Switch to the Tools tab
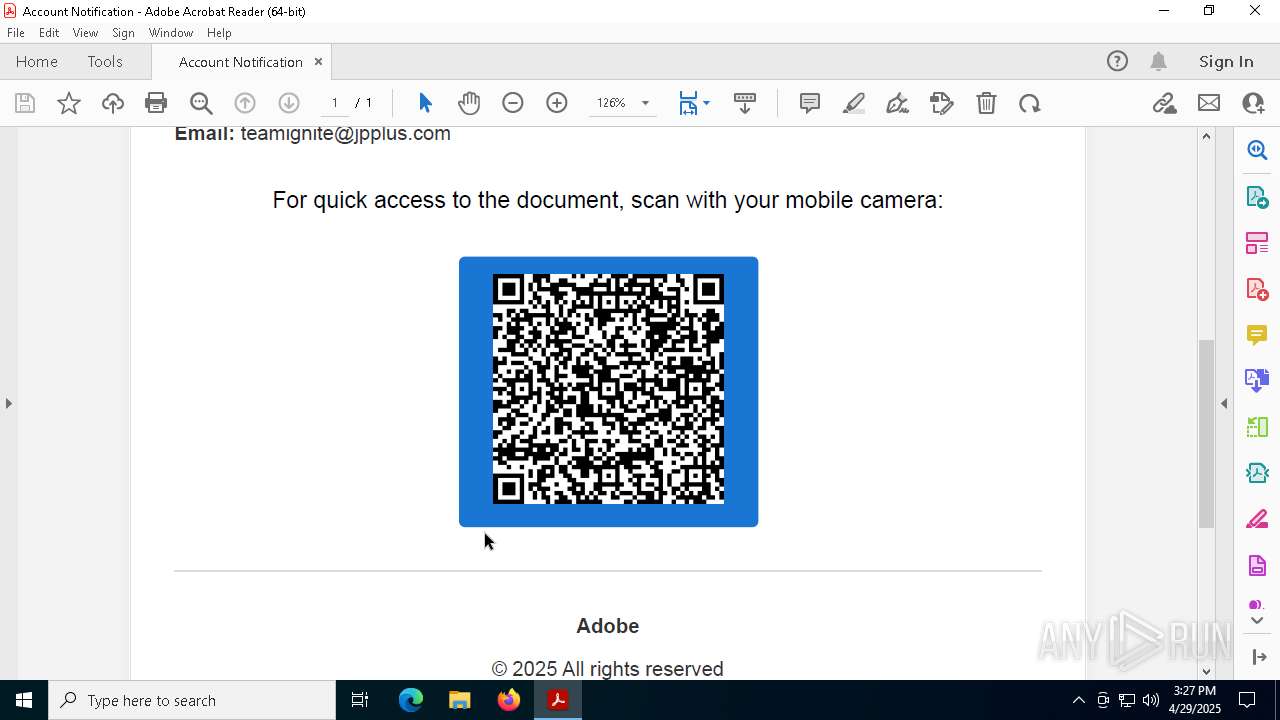The image size is (1280, 720). 105,62
